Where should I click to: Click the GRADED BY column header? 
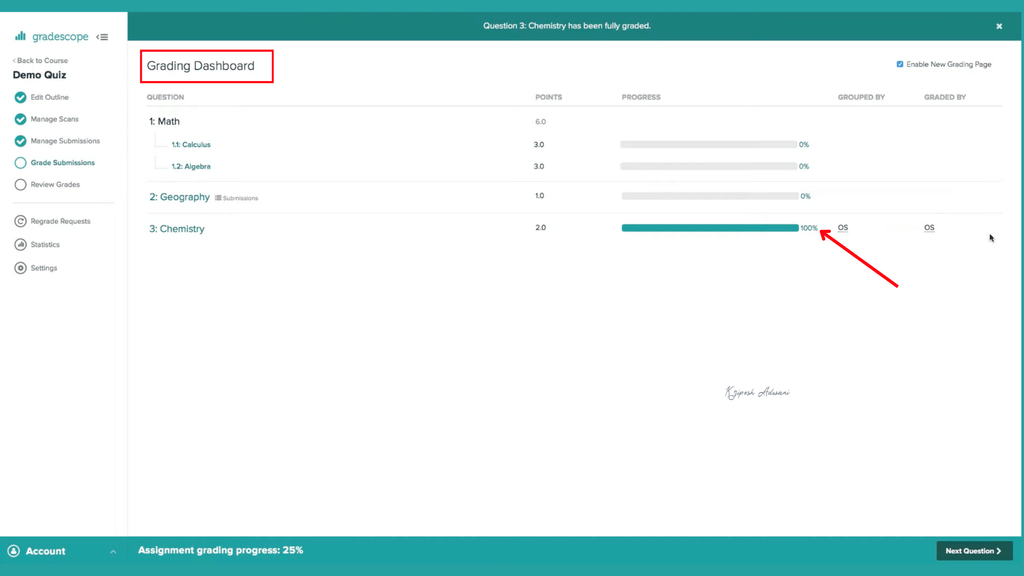point(945,97)
